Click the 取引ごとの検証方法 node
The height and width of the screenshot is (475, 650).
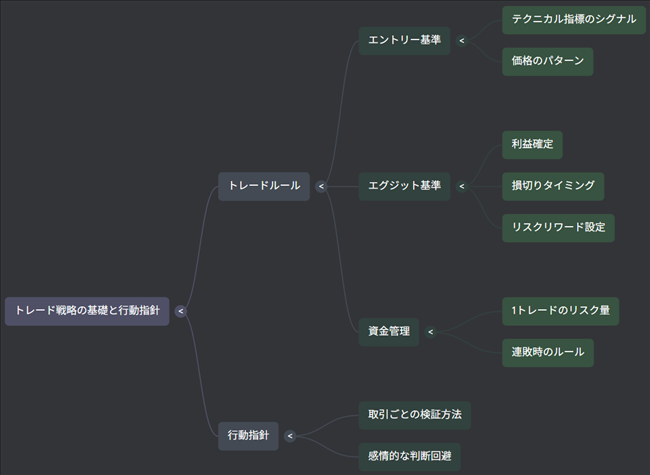point(414,414)
